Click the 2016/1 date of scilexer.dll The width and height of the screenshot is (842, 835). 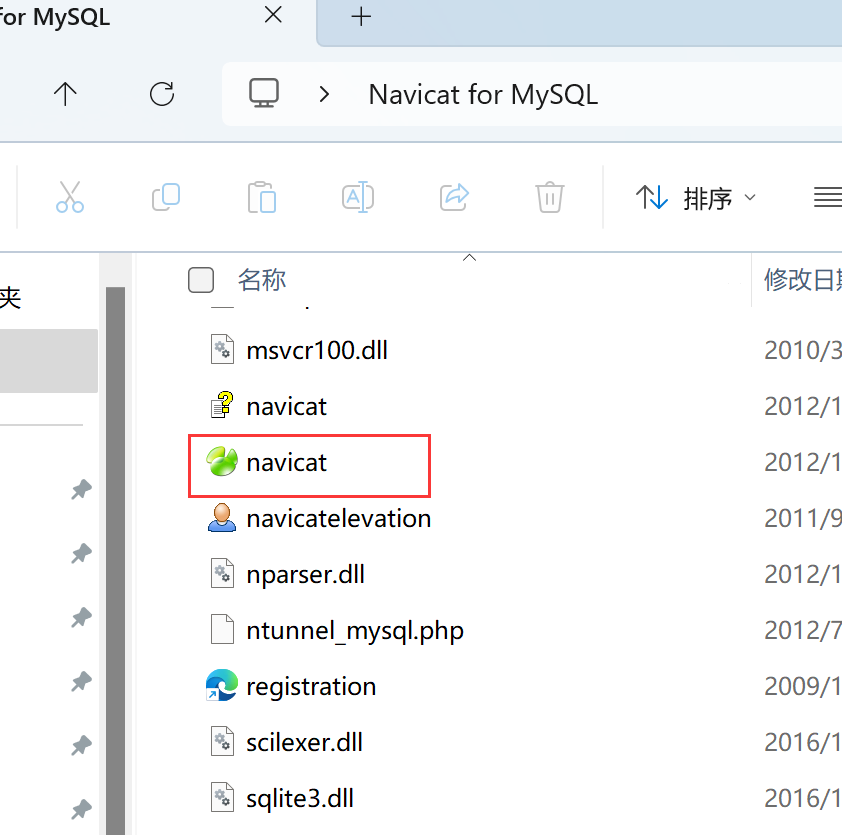[x=803, y=743]
